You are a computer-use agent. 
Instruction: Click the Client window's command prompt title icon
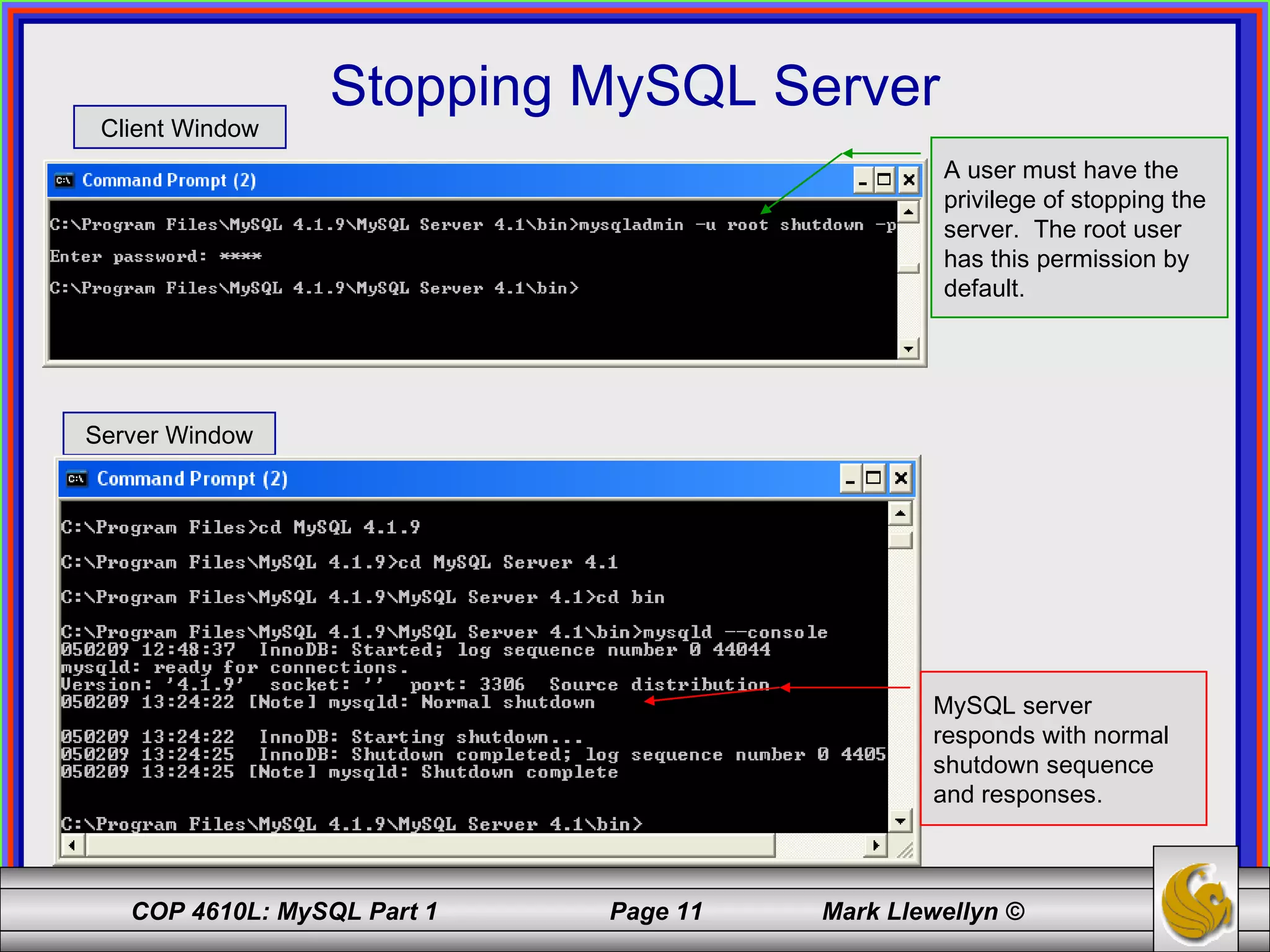pyautogui.click(x=64, y=180)
